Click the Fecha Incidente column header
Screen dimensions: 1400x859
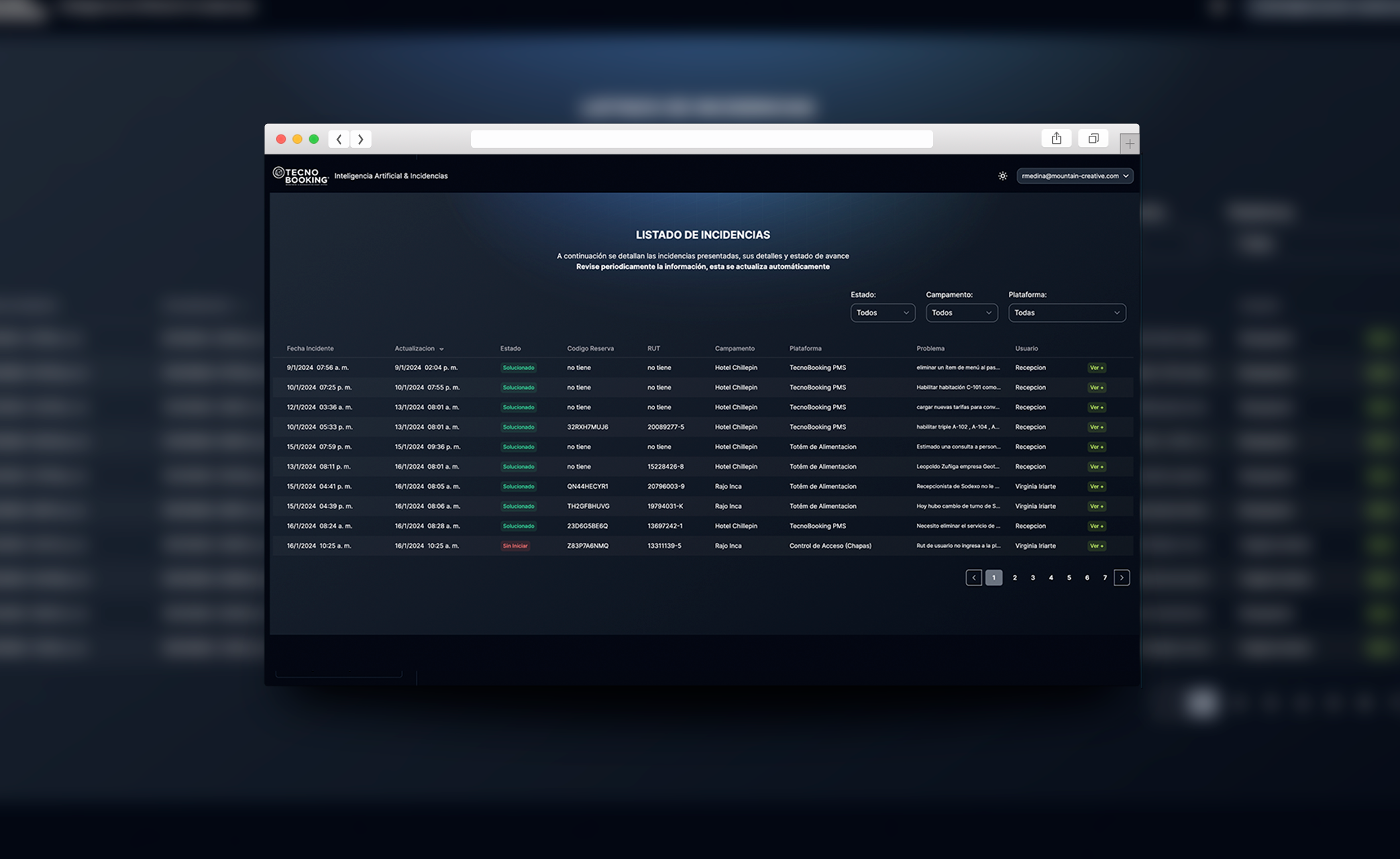click(310, 348)
